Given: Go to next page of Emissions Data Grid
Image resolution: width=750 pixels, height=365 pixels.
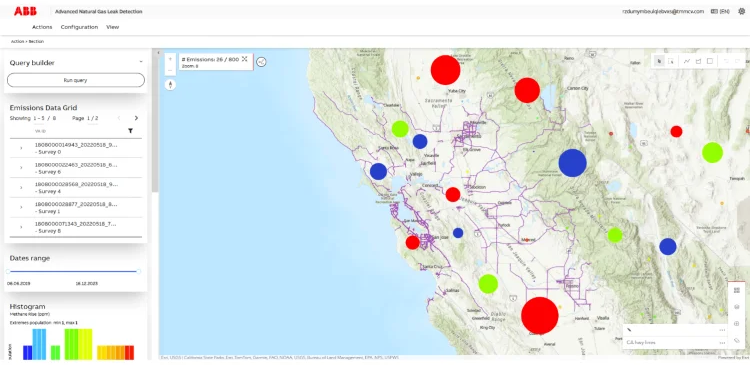Looking at the screenshot, I should [136, 118].
